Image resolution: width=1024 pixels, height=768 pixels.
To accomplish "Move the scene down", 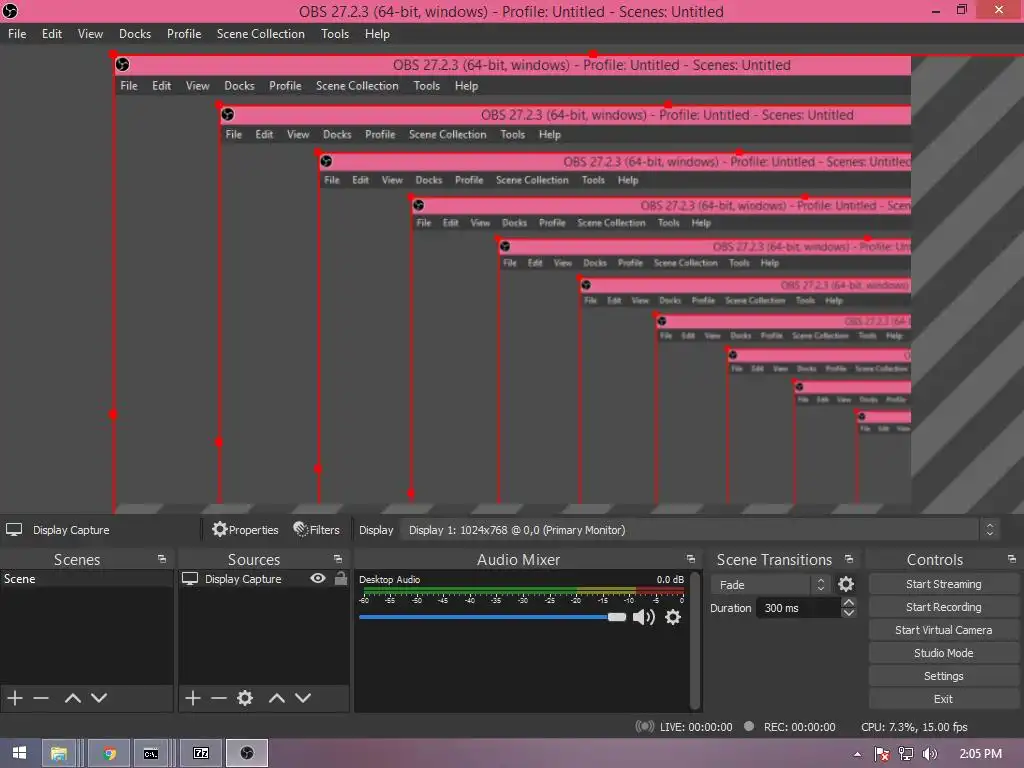I will 99,697.
